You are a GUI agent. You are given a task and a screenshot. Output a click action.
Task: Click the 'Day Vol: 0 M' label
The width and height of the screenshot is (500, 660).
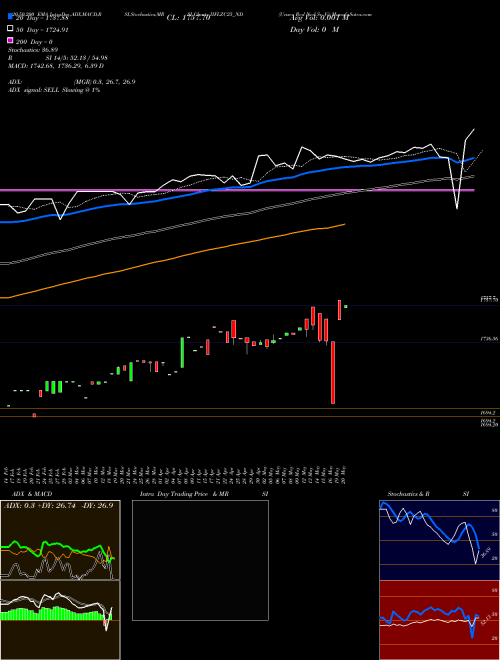(x=314, y=29)
